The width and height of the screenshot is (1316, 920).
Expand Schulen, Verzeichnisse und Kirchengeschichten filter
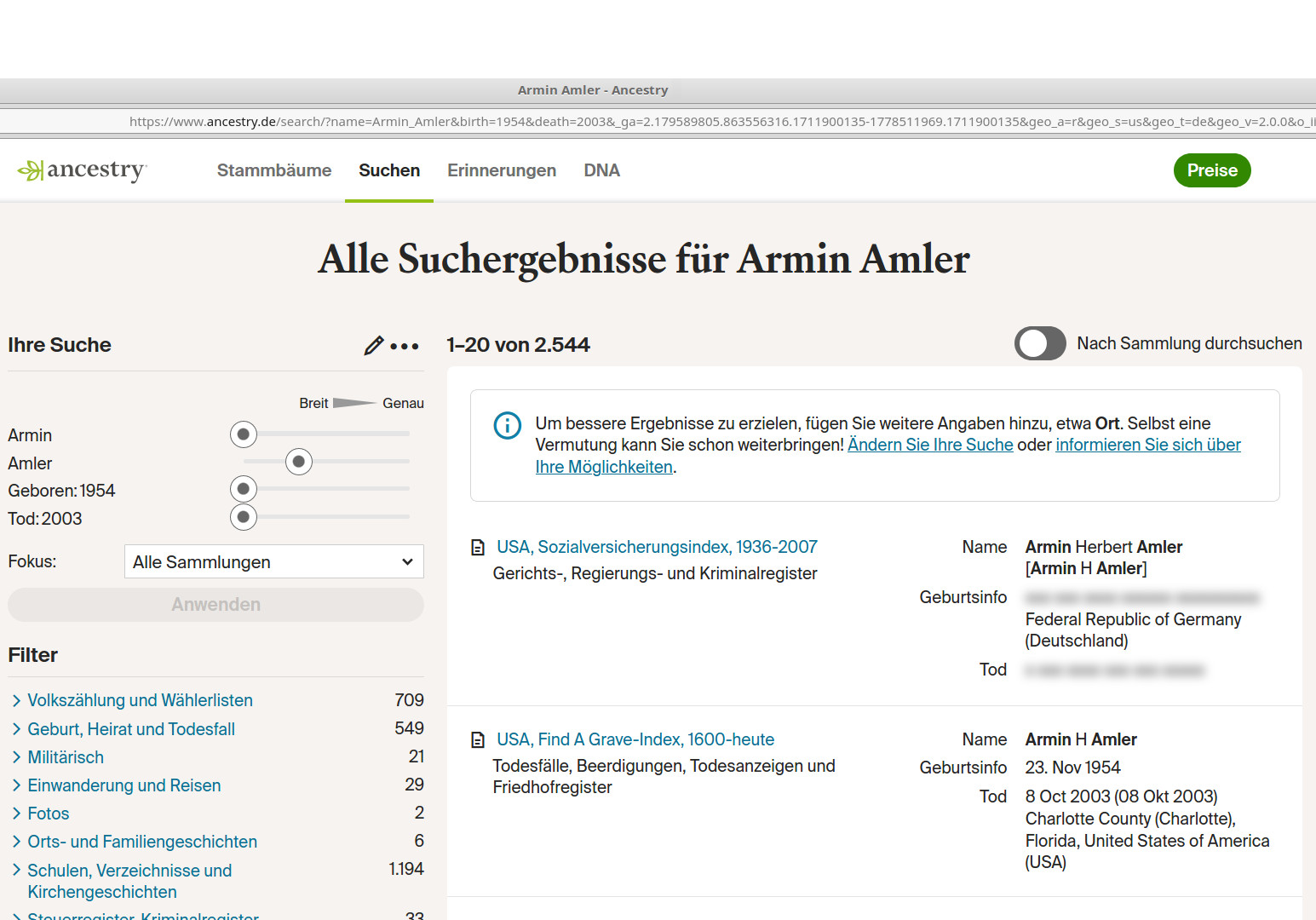[129, 881]
